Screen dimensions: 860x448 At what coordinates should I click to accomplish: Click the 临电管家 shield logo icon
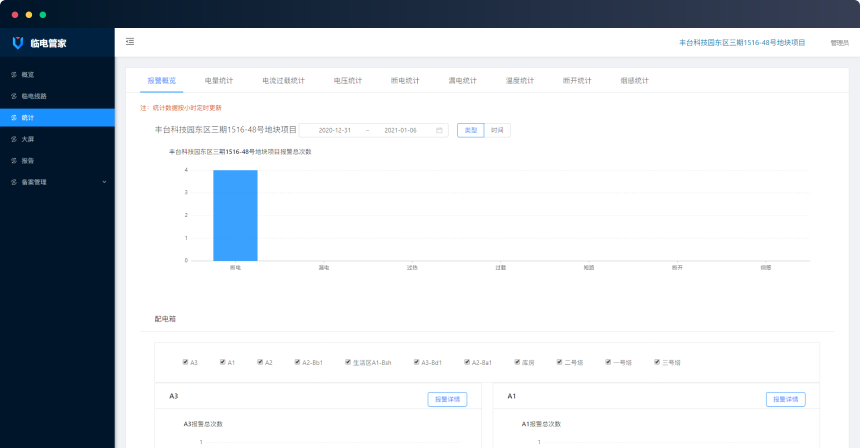[x=18, y=43]
